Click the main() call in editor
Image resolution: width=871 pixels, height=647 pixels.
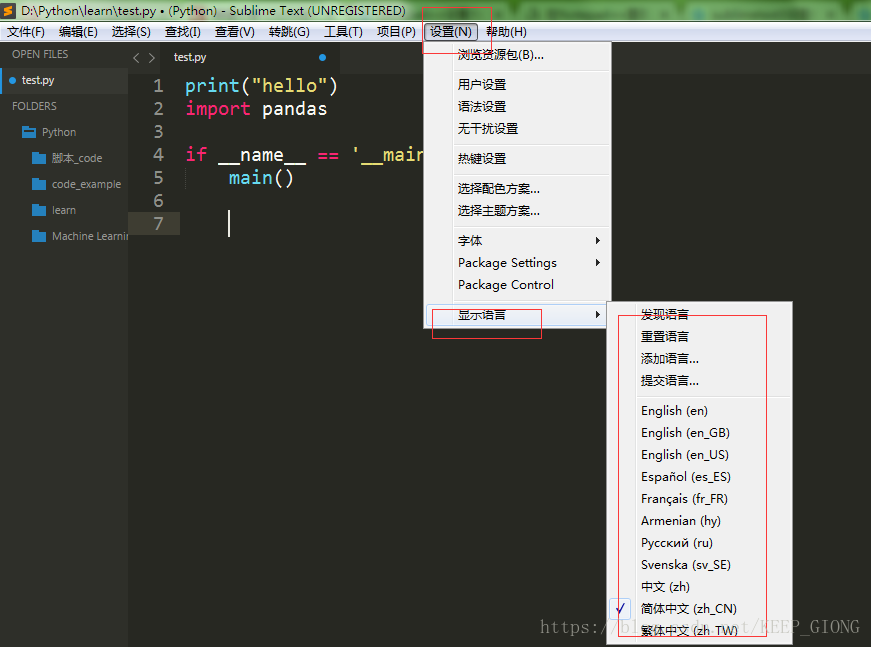(261, 178)
